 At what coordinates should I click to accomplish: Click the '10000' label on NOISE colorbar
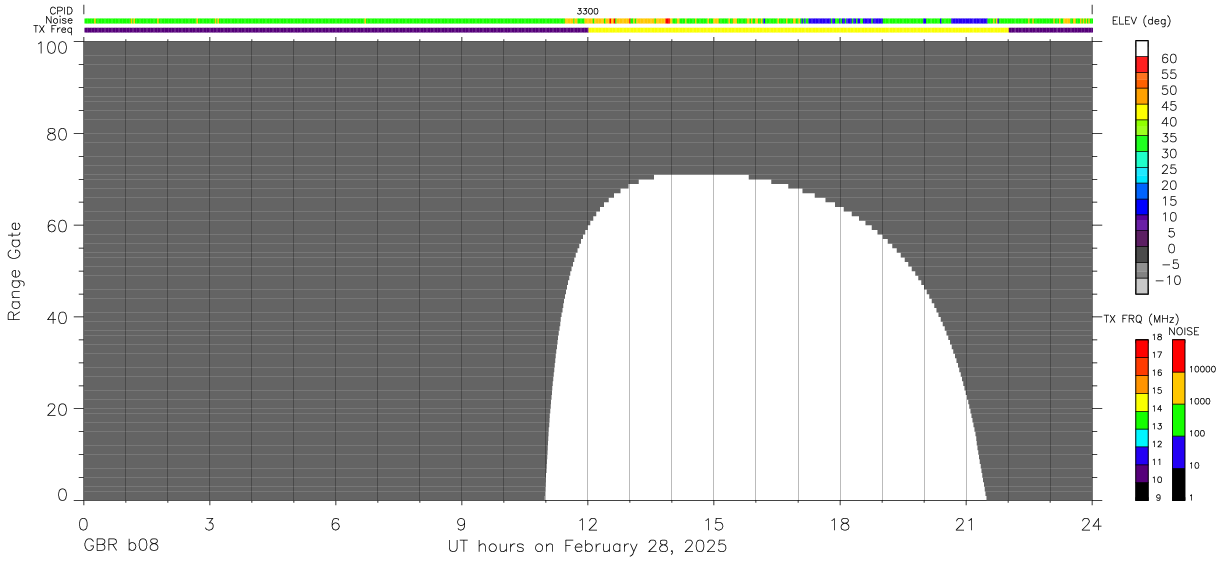click(x=1204, y=369)
